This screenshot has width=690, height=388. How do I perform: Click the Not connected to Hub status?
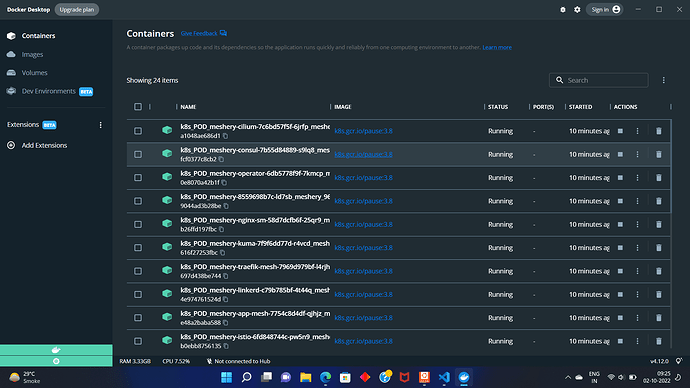pyautogui.click(x=238, y=361)
